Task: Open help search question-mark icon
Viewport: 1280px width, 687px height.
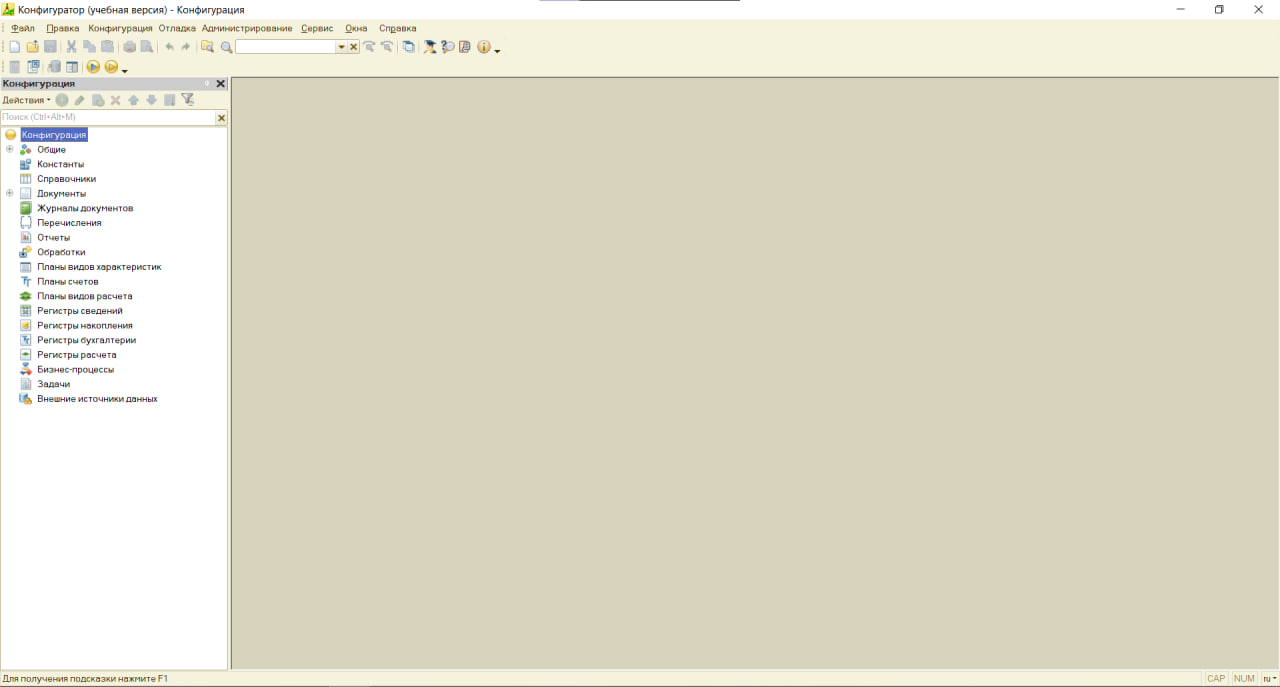Action: [448, 47]
